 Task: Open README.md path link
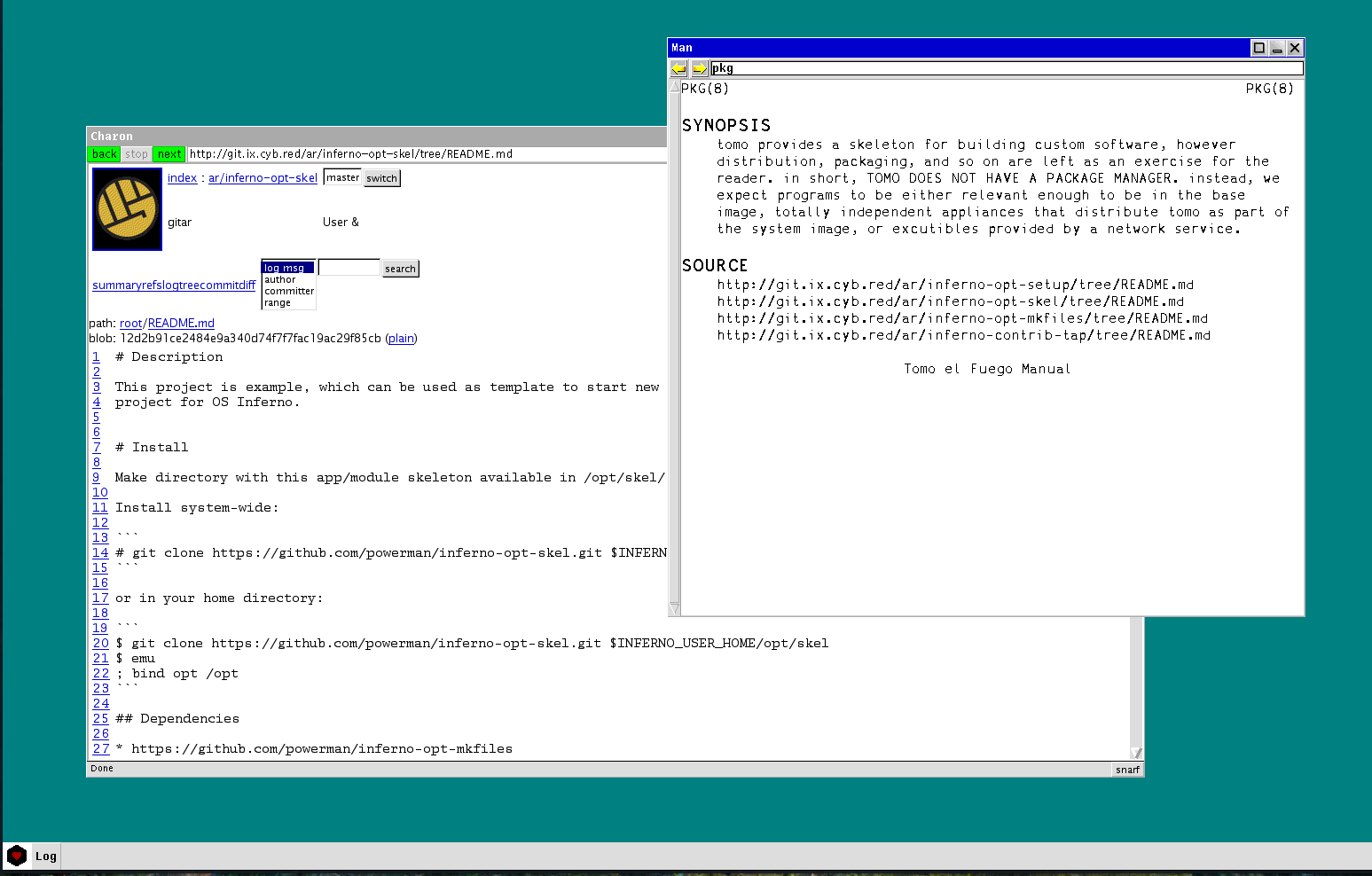(181, 324)
